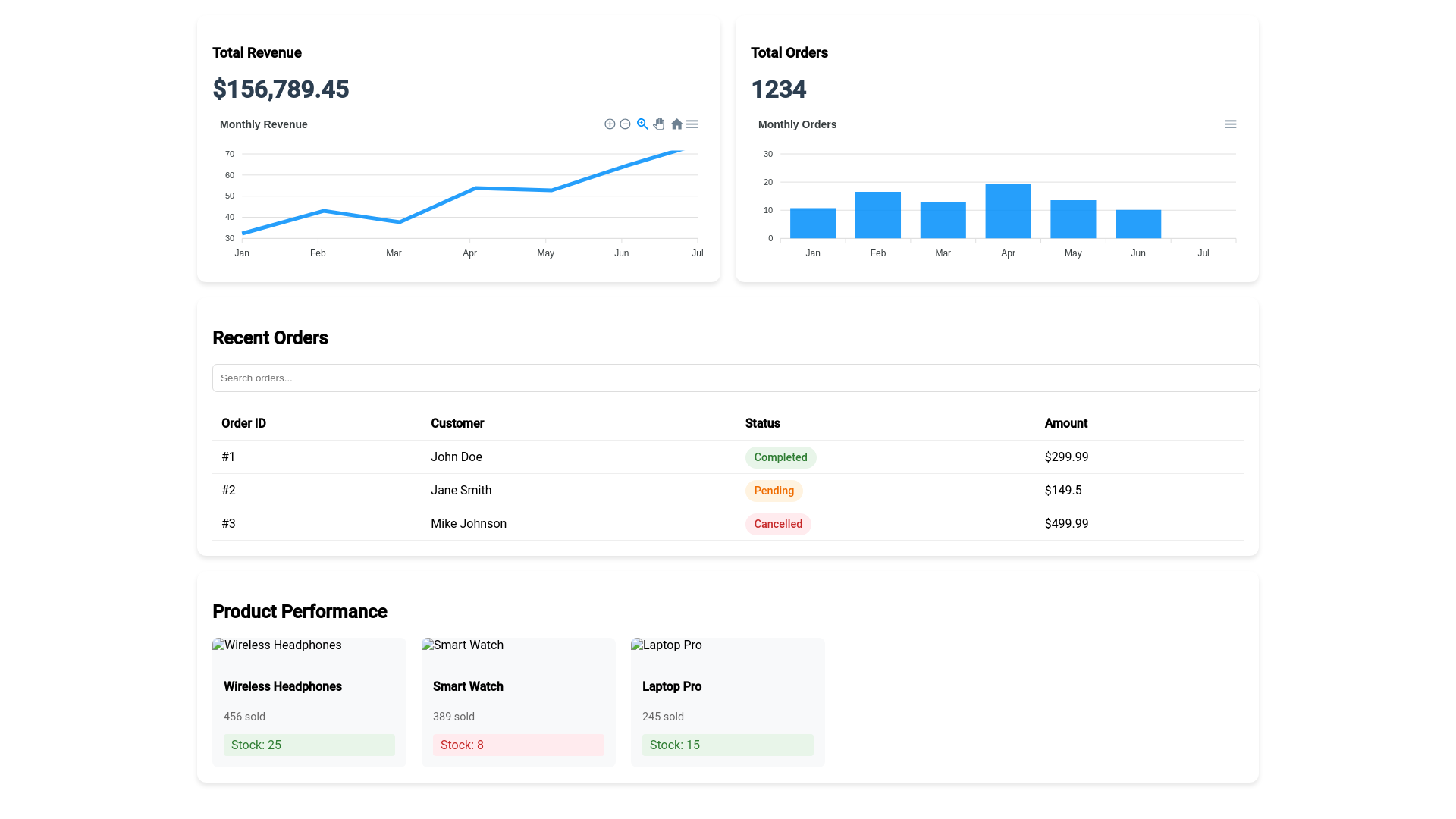Click customer name Mike Johnson
1456x819 pixels.
pyautogui.click(x=469, y=523)
